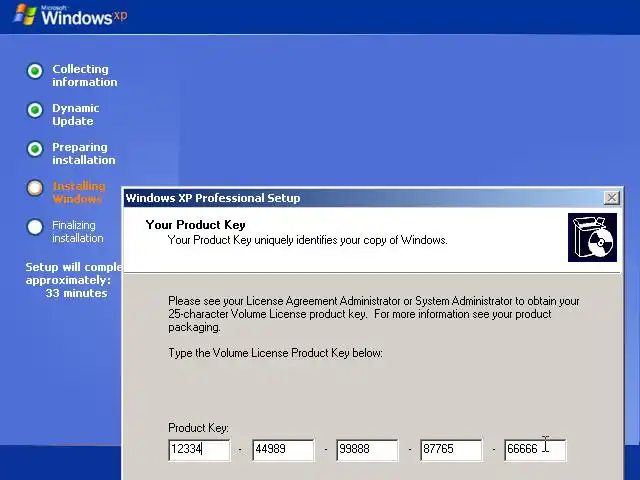This screenshot has width=640, height=480.
Task: Click the green Preparing installation step indicator
Action: pyautogui.click(x=35, y=149)
